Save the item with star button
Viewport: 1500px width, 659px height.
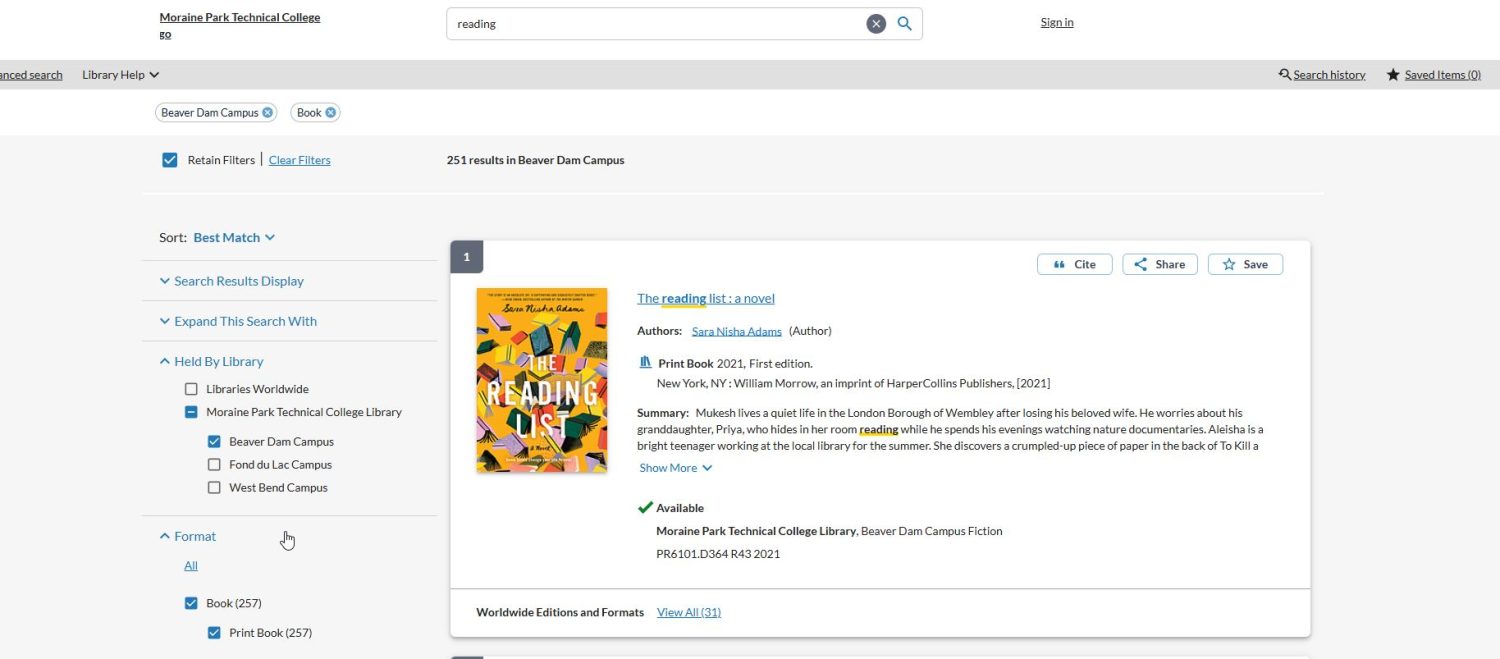click(x=1245, y=264)
